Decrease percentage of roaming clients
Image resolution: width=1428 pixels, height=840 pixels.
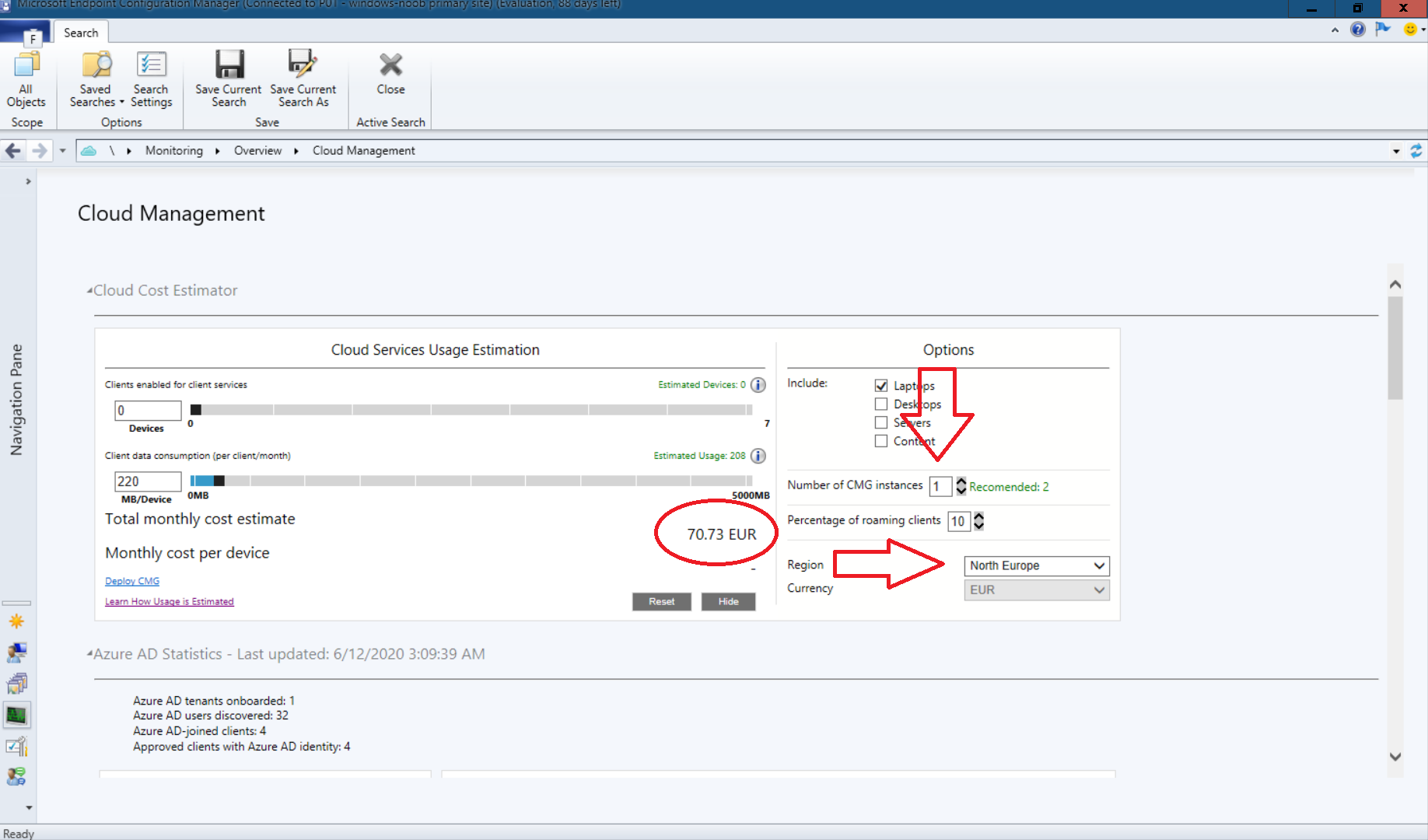point(979,526)
